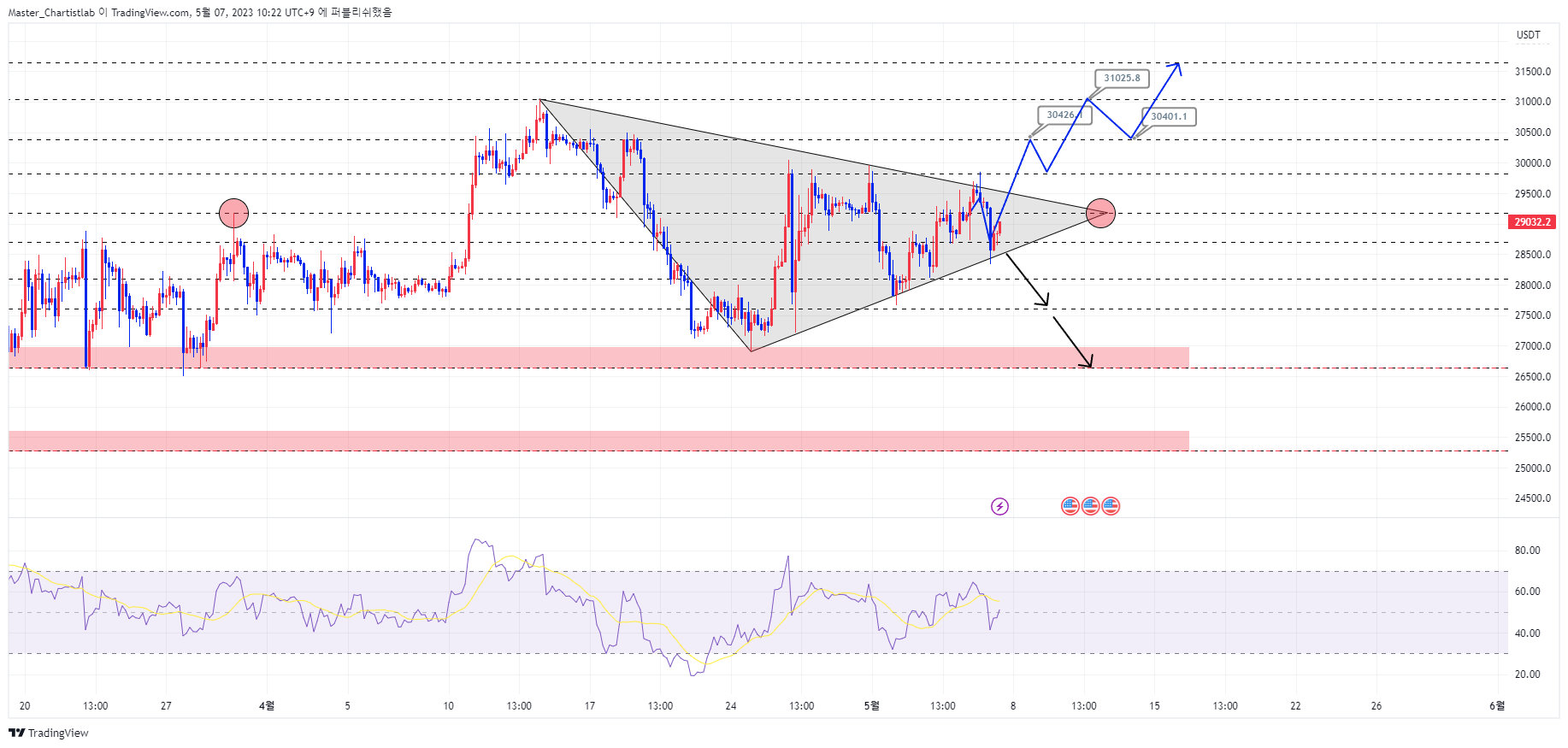Click the 26 date axis label
Viewport: 1568px width, 748px height.
[1376, 705]
